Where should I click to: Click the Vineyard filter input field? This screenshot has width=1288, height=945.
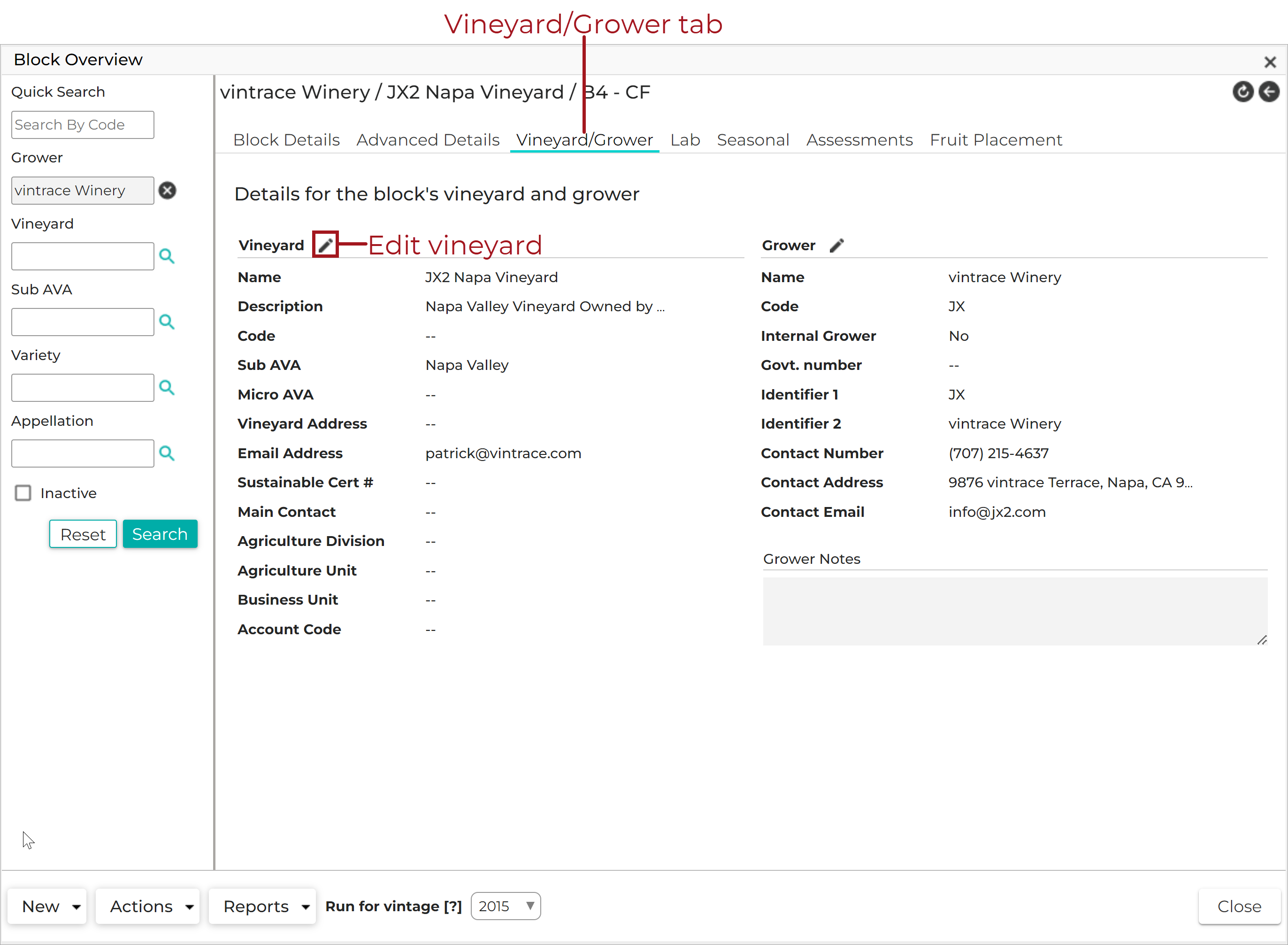pyautogui.click(x=82, y=256)
